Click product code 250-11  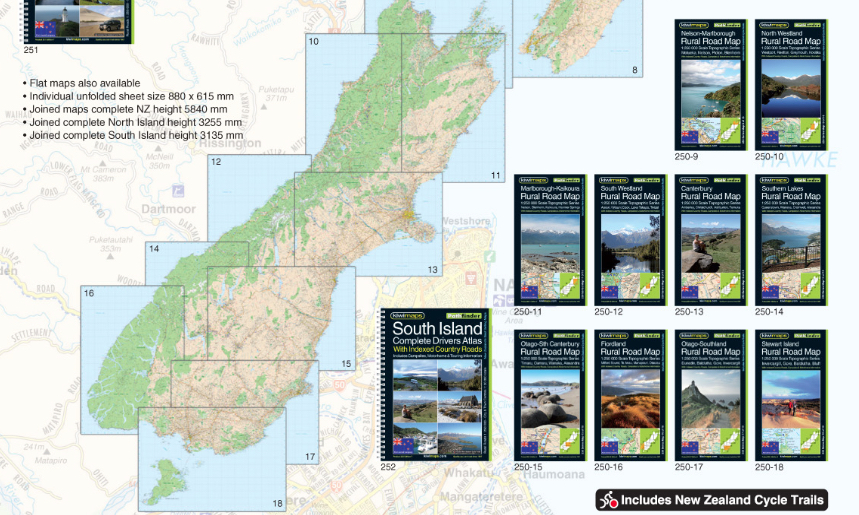(528, 312)
